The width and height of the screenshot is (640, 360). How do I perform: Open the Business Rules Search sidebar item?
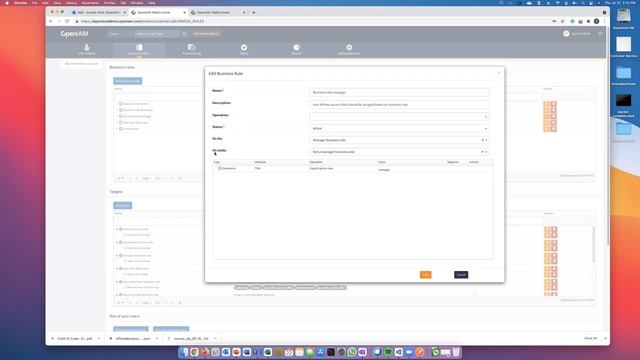[x=81, y=64]
